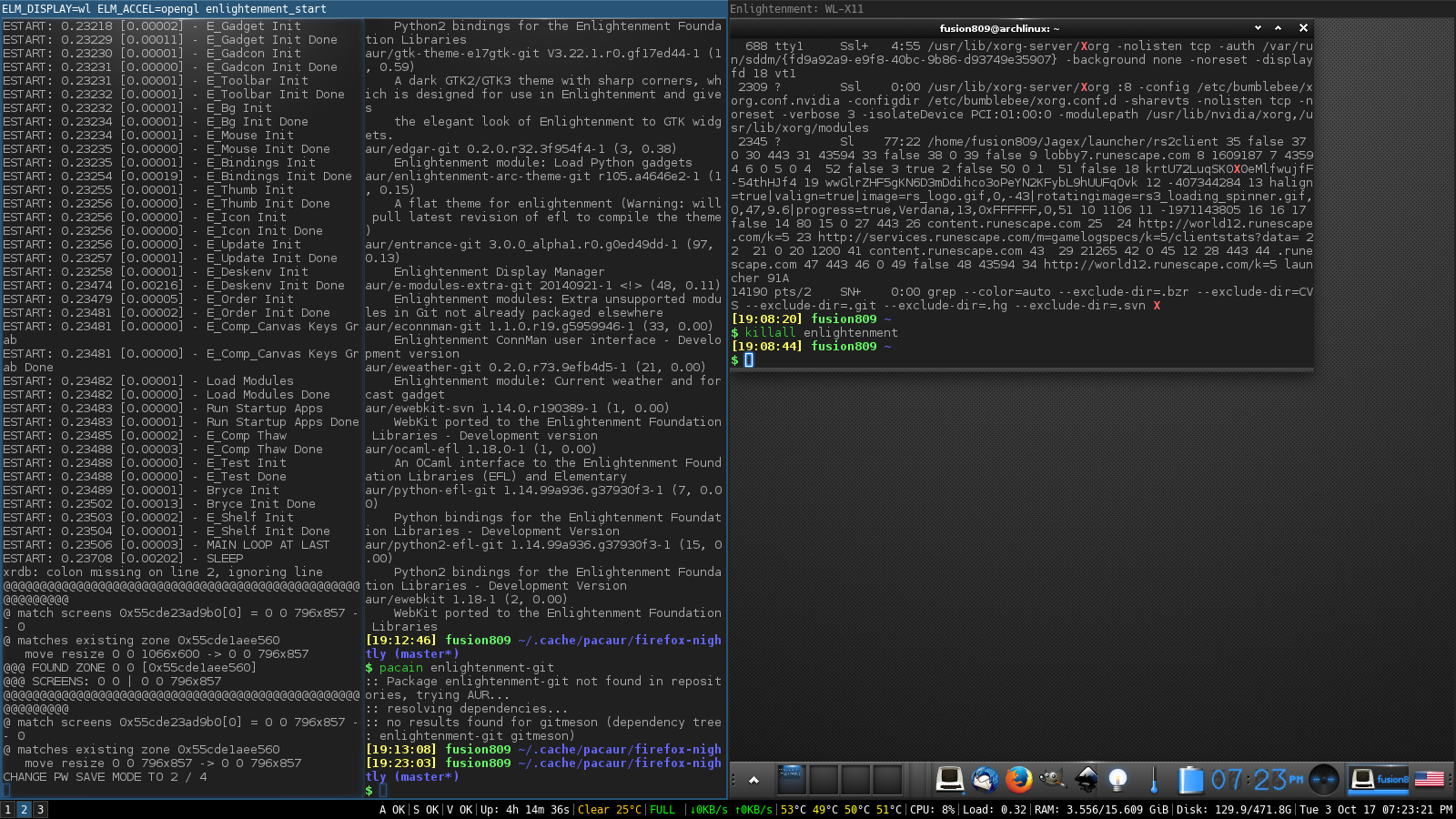
Task: Open the backlight bulb gadget
Action: [1118, 780]
